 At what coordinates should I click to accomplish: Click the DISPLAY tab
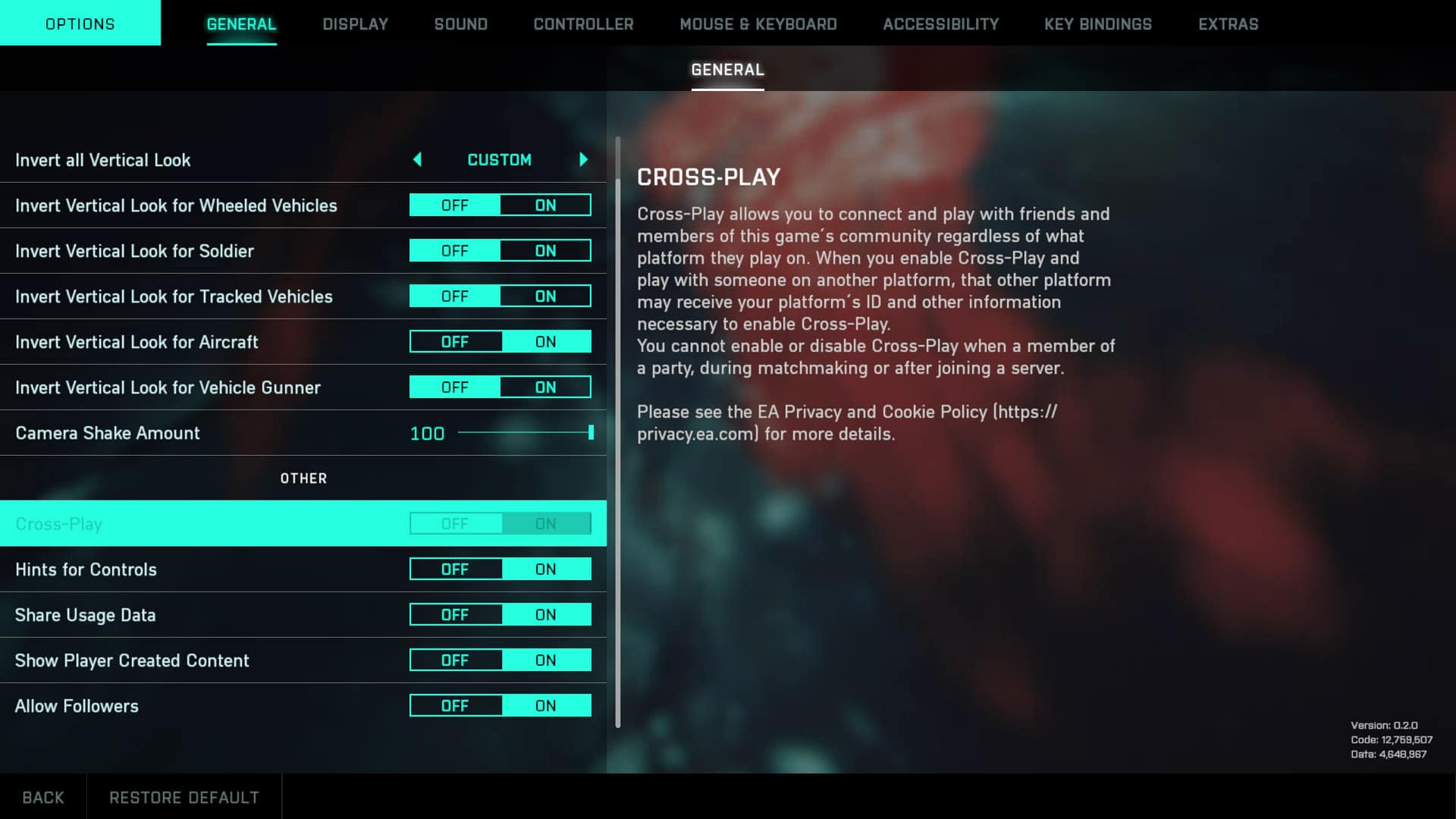click(x=355, y=23)
